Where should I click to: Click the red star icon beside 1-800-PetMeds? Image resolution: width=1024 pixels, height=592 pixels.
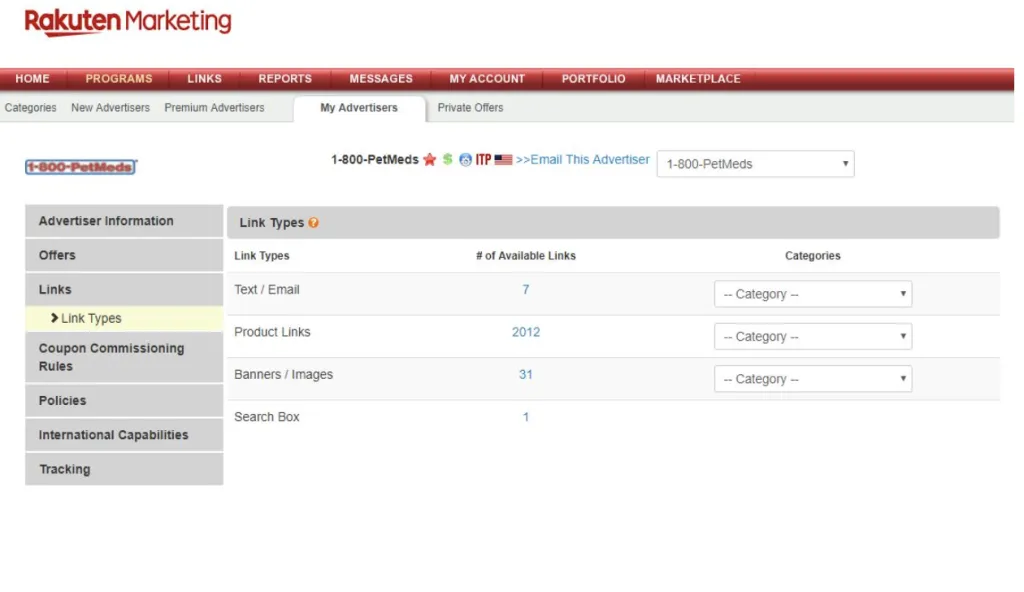coord(429,159)
